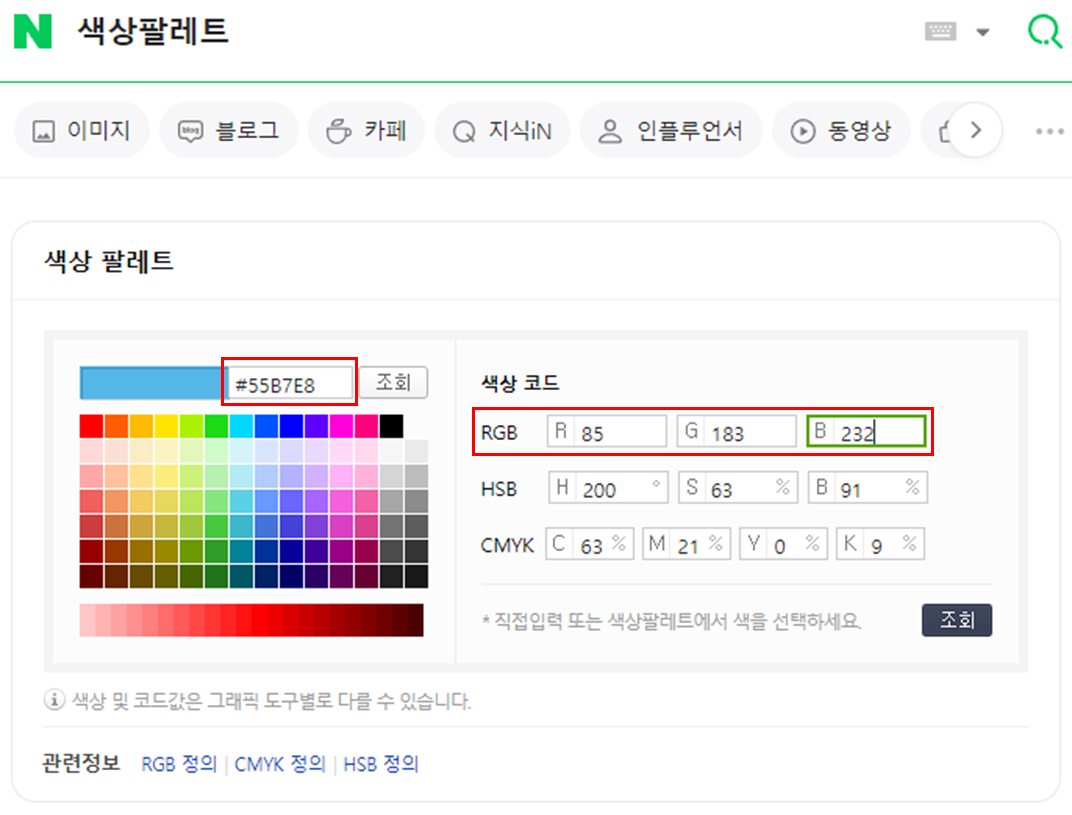Select the bright green swatch in top row
Viewport: 1072px width, 815px height.
click(216, 426)
